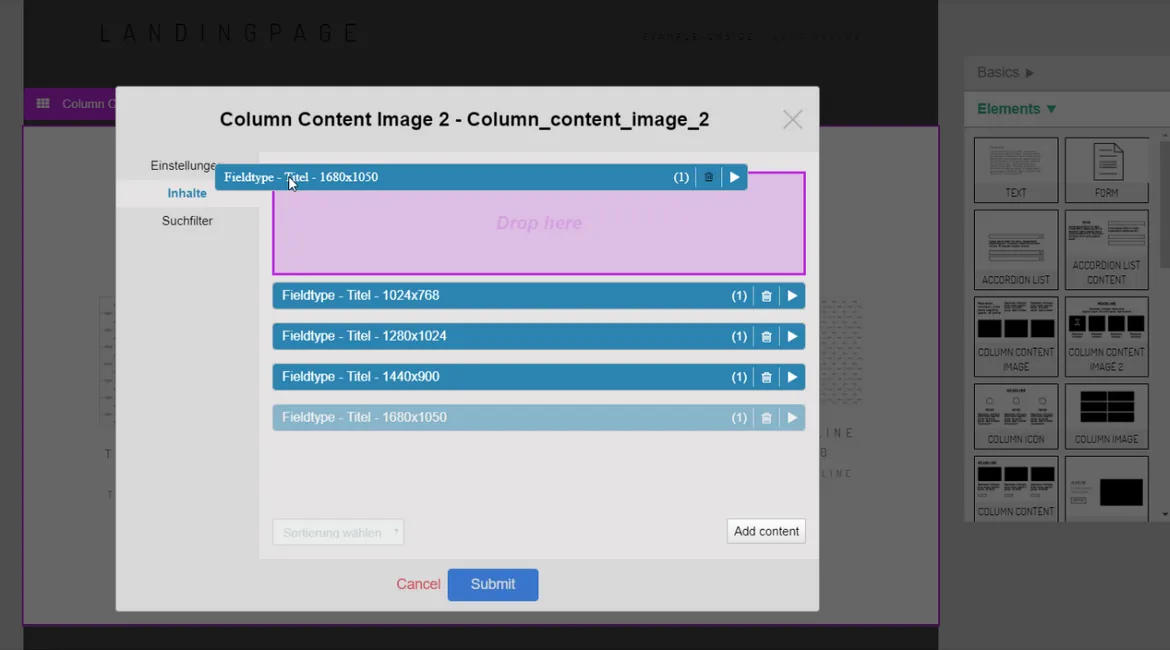Close the Column Content Image 2 dialog

[792, 119]
